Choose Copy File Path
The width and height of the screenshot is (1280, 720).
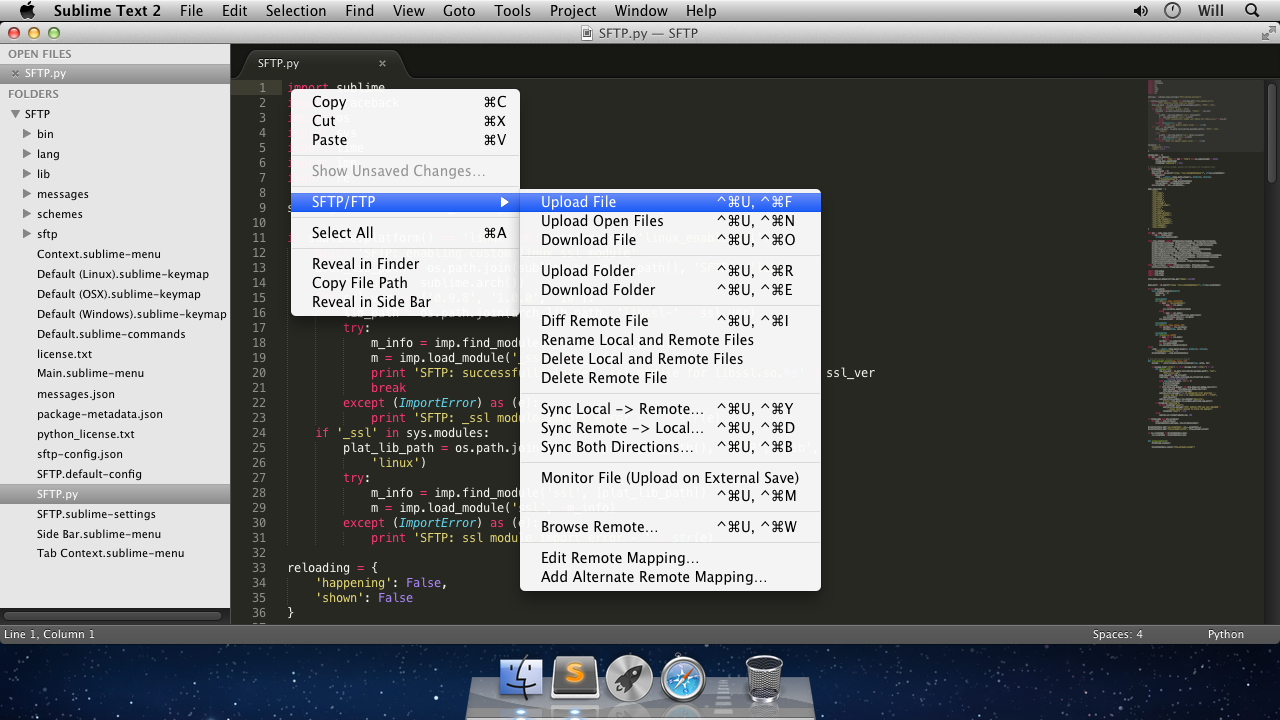coord(405,283)
